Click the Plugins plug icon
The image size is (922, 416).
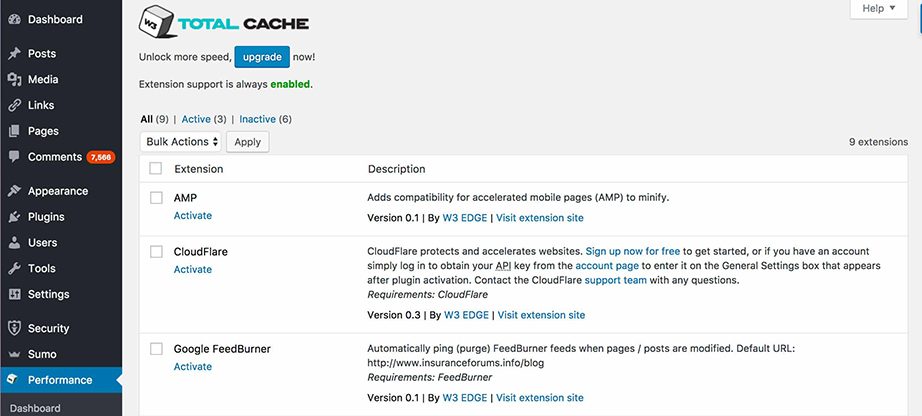[14, 217]
